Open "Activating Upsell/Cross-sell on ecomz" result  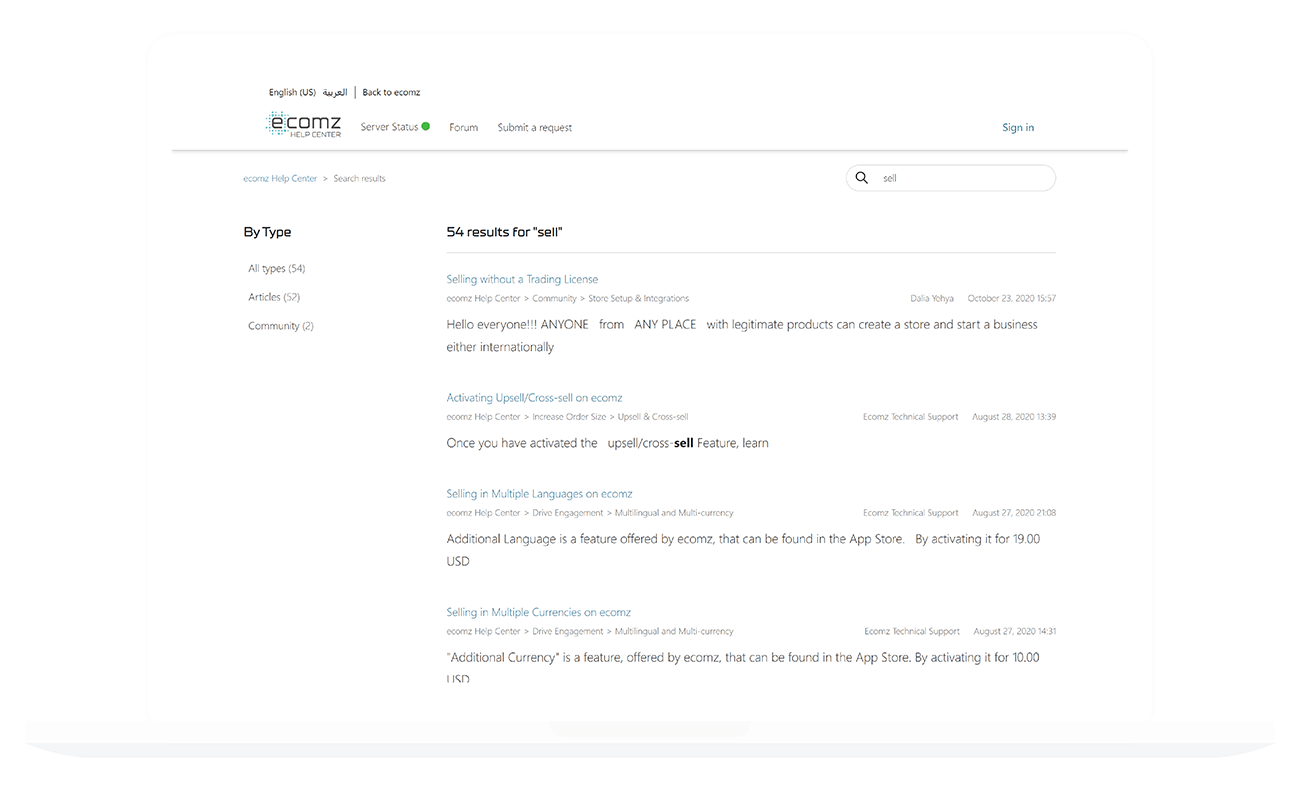(534, 397)
